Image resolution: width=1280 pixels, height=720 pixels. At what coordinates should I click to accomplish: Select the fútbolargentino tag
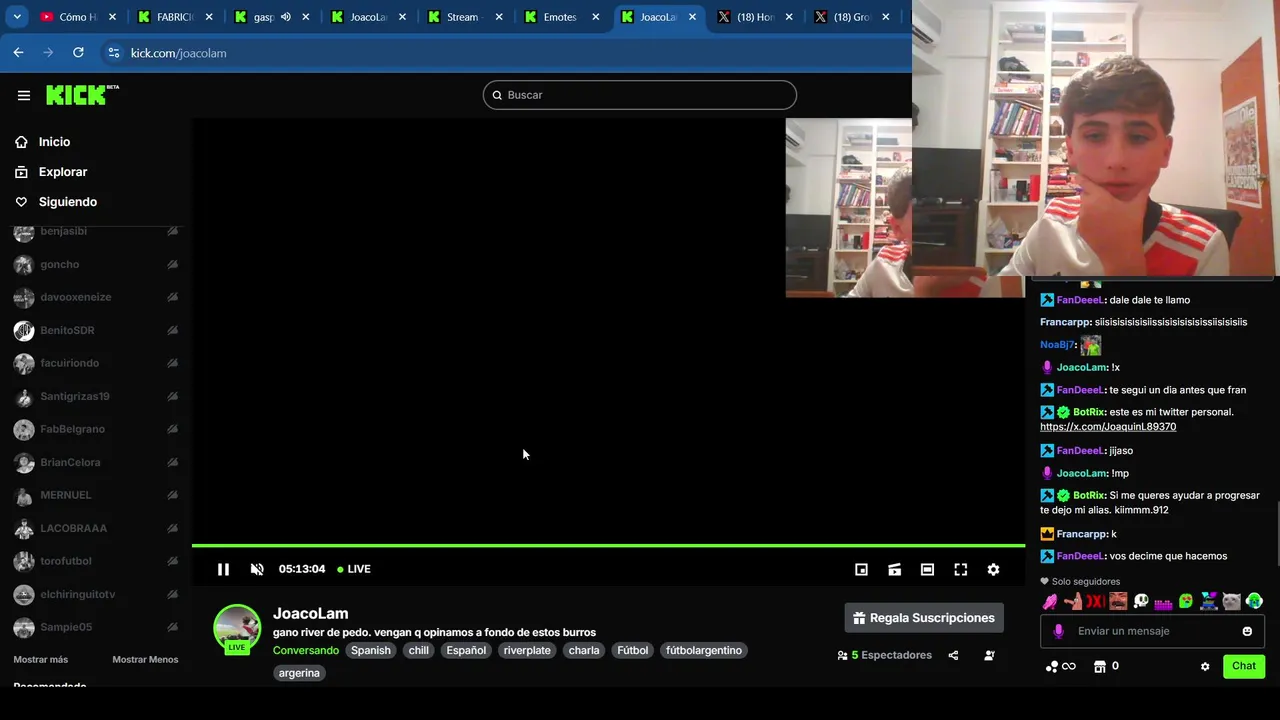703,650
